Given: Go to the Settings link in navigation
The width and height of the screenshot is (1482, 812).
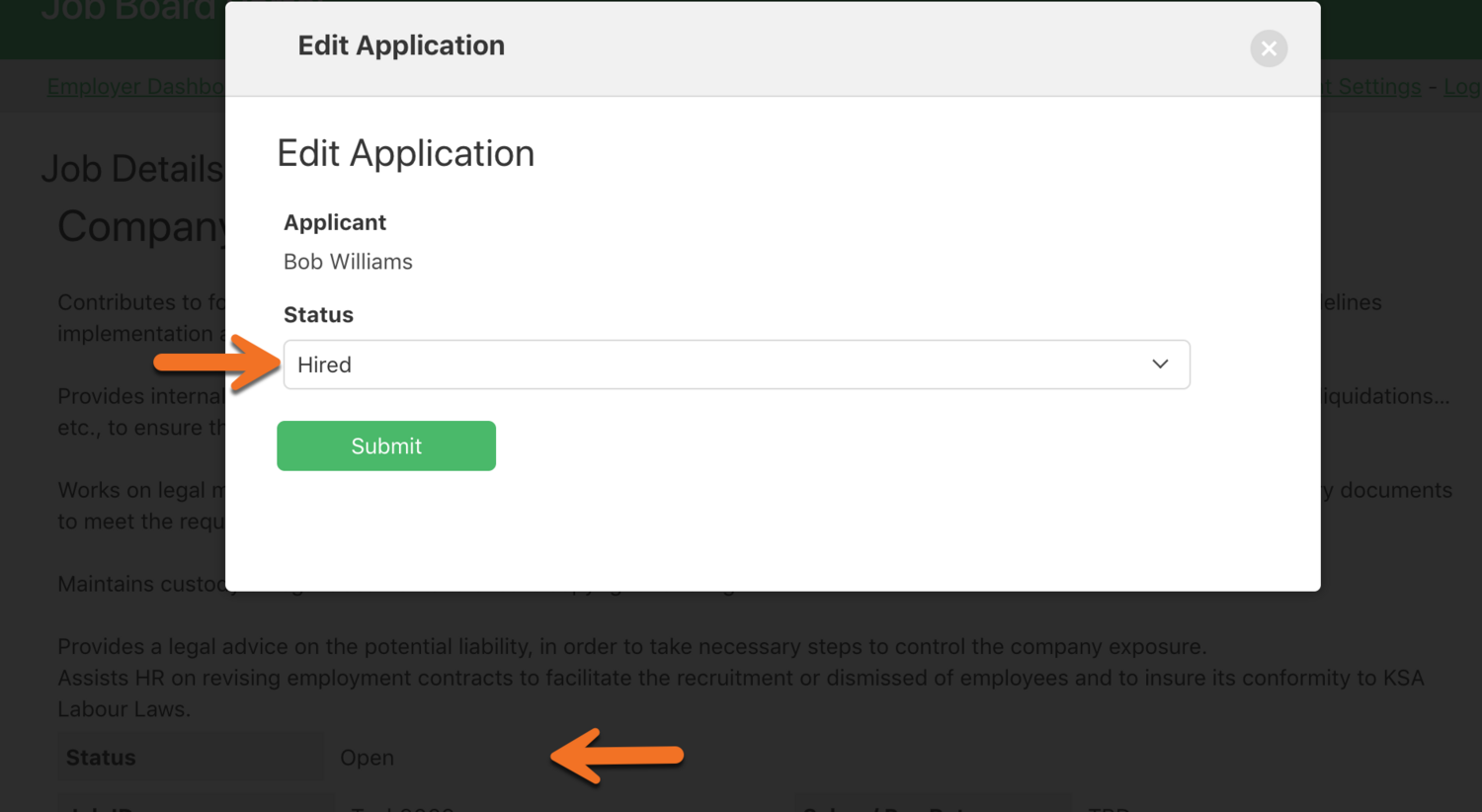Looking at the screenshot, I should 1379,87.
